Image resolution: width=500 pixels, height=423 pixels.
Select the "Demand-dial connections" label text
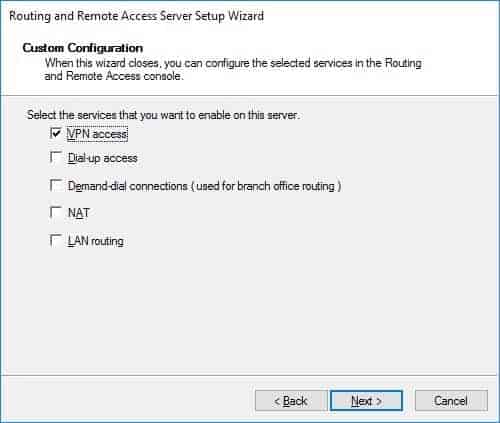click(x=128, y=186)
